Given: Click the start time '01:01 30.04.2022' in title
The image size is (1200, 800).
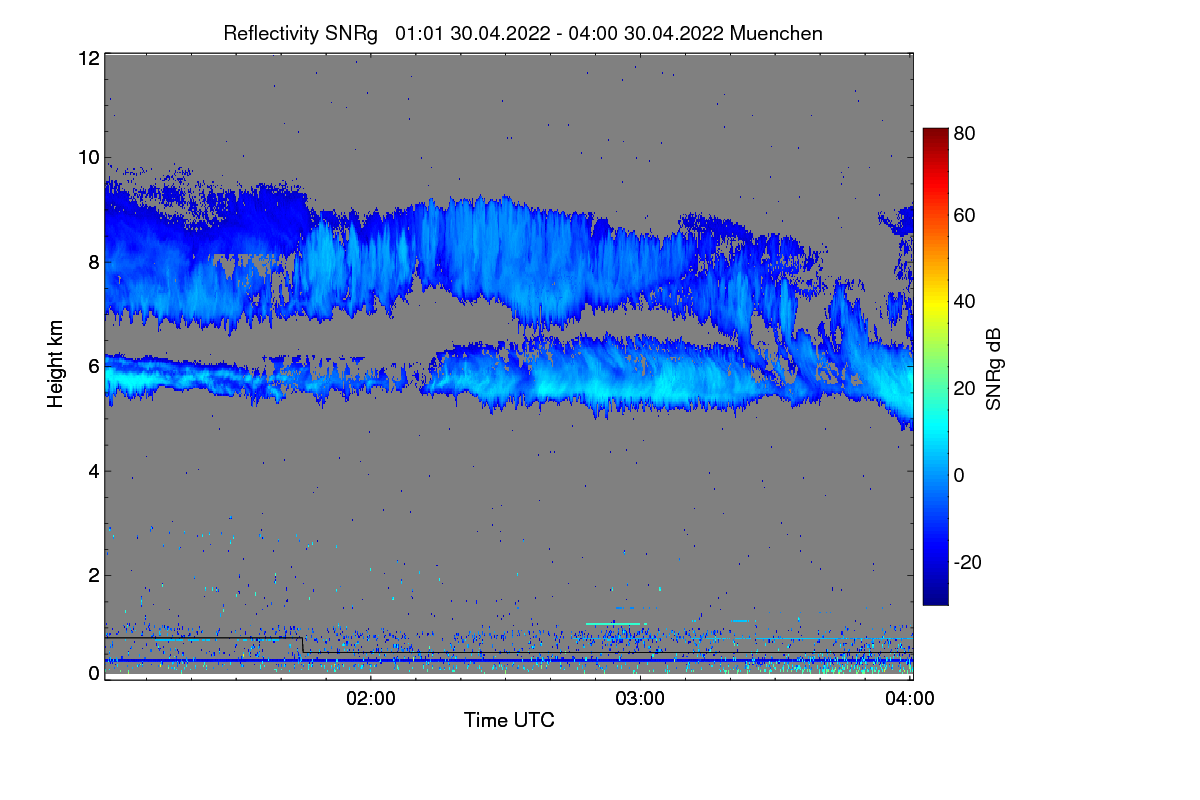Looking at the screenshot, I should [x=473, y=33].
